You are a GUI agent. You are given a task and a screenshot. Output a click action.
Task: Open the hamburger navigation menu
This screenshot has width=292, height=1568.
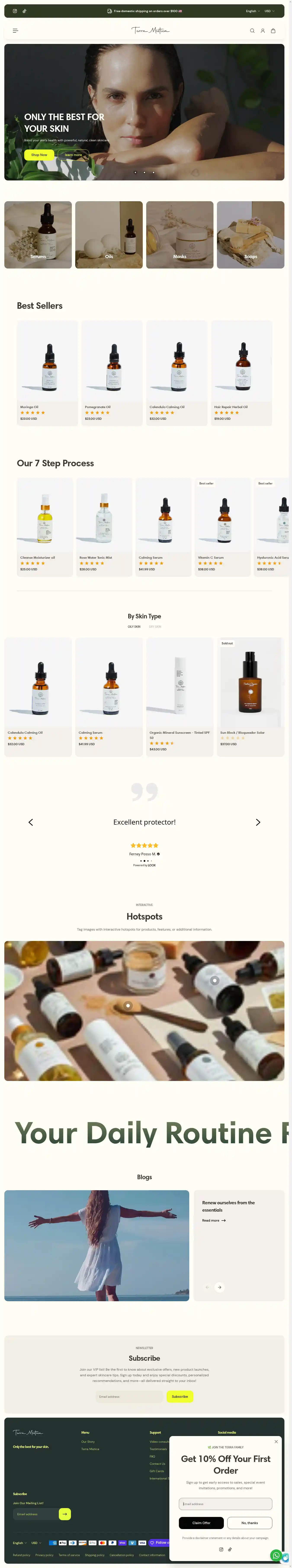(x=15, y=31)
